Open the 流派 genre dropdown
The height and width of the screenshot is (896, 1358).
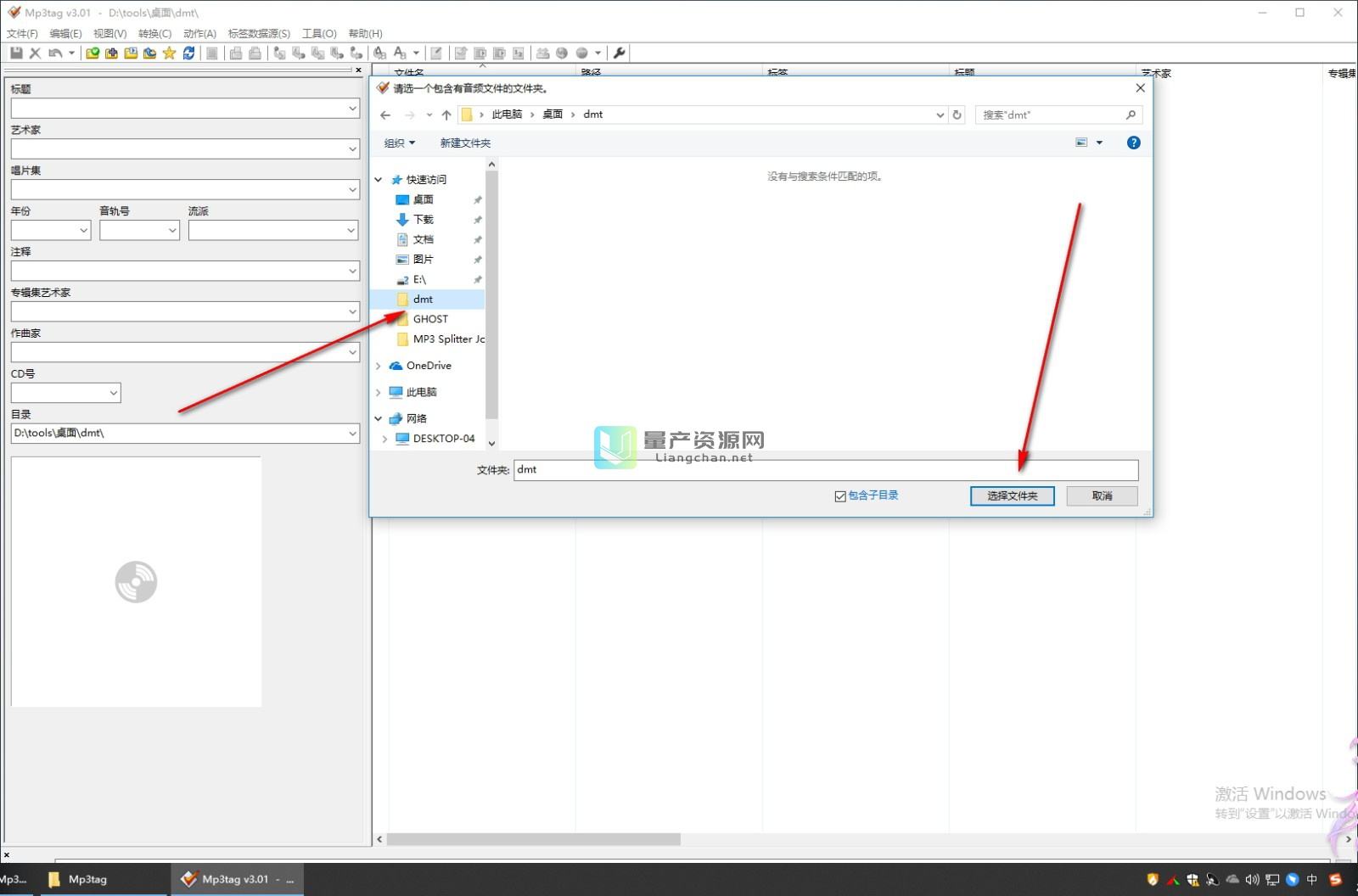coord(351,230)
